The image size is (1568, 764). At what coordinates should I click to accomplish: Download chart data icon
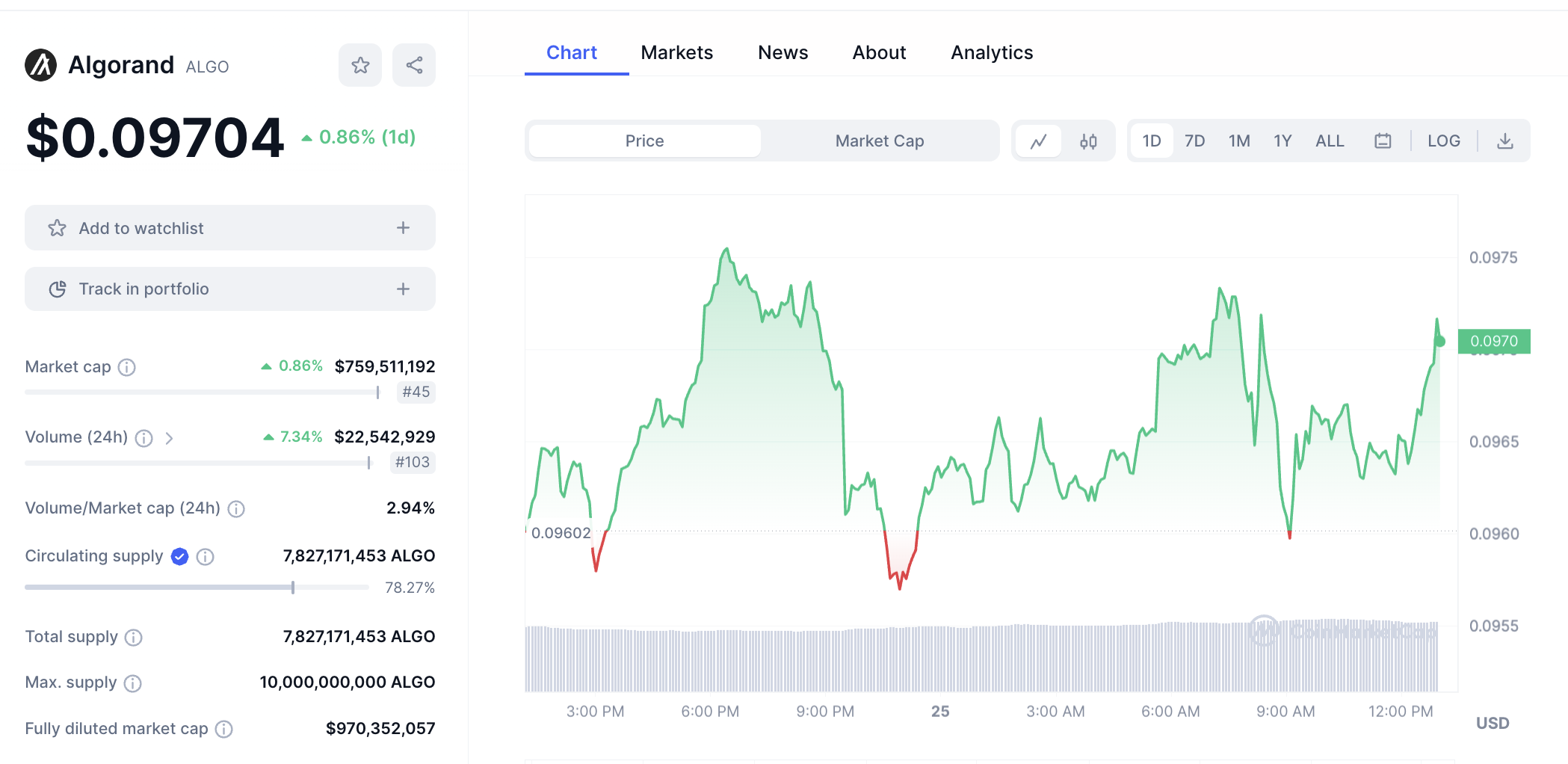coord(1505,141)
